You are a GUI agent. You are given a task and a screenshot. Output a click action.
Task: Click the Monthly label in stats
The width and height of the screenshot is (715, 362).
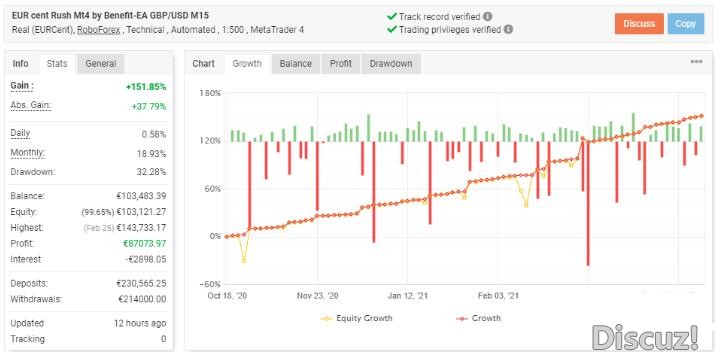[x=28, y=153]
